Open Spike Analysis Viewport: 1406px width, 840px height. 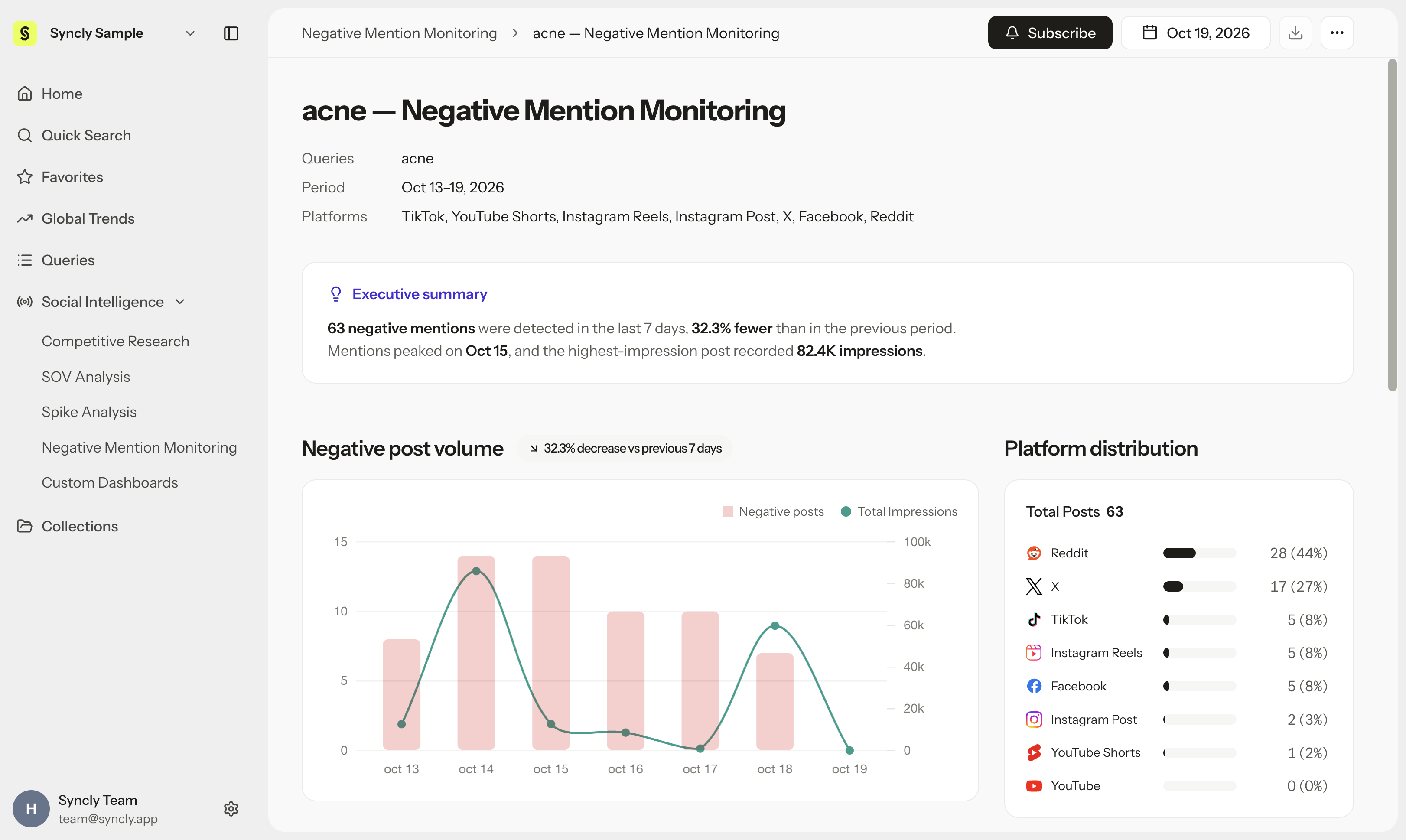point(89,412)
